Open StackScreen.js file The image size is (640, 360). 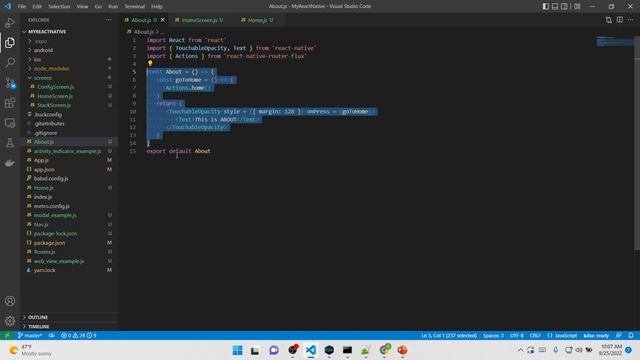pyautogui.click(x=53, y=105)
